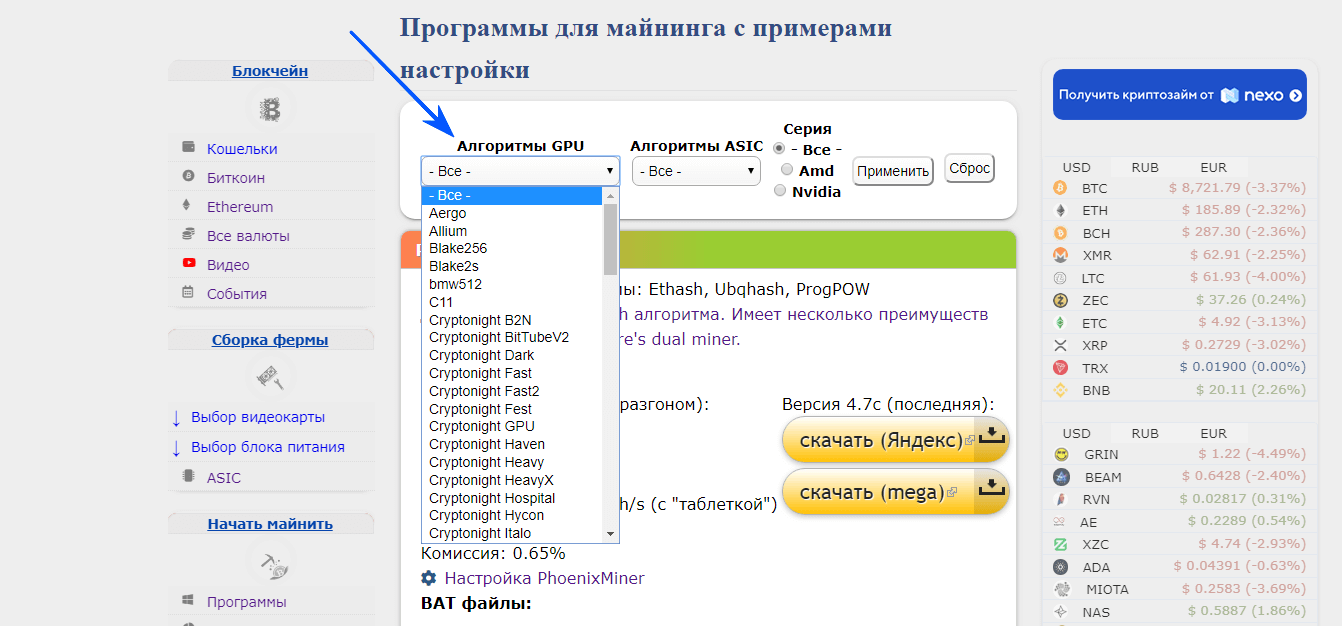Viewport: 1342px width, 626px height.
Task: Switch second price table to EUR
Action: [1213, 434]
